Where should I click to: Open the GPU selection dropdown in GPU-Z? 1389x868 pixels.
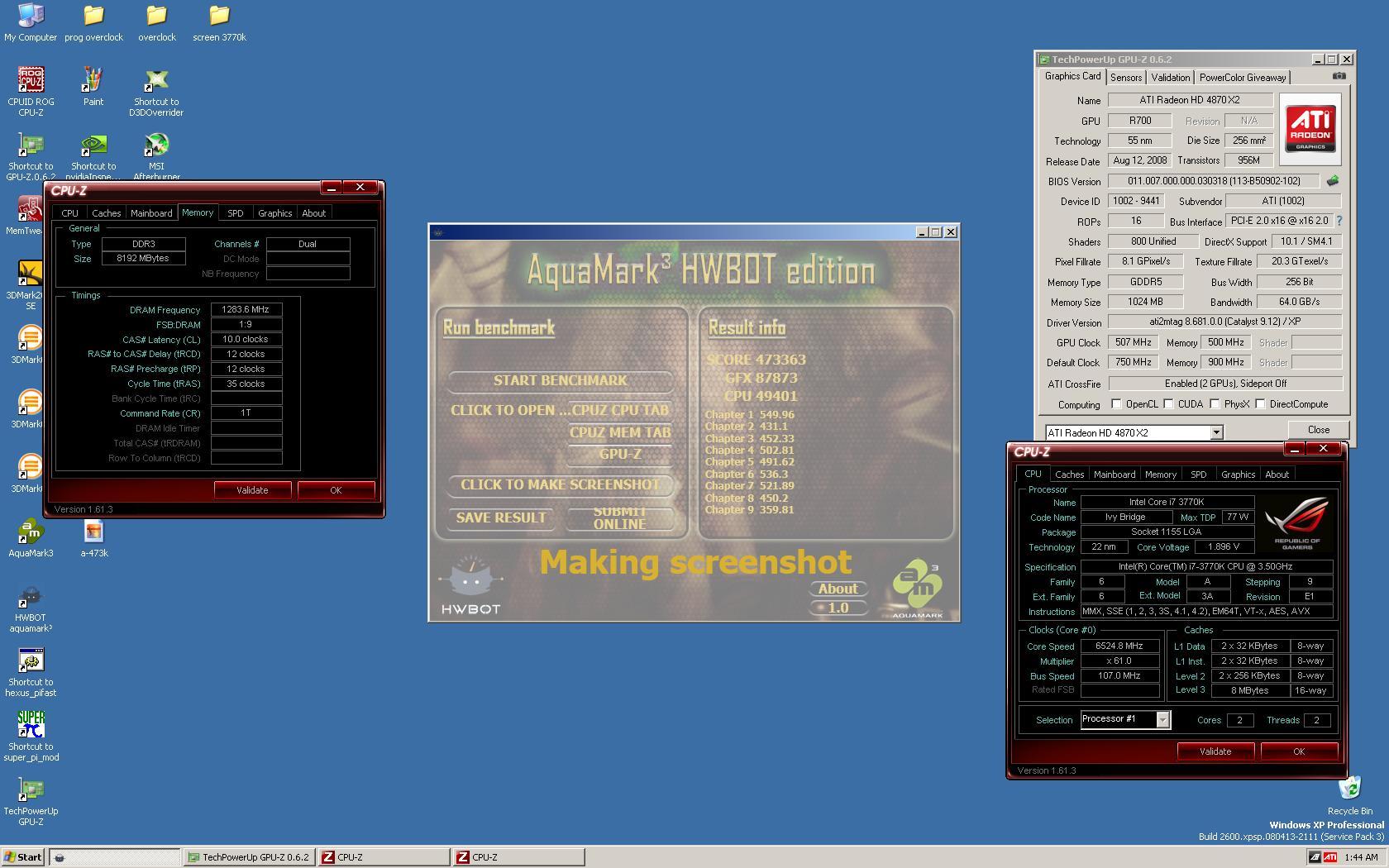pyautogui.click(x=1215, y=432)
